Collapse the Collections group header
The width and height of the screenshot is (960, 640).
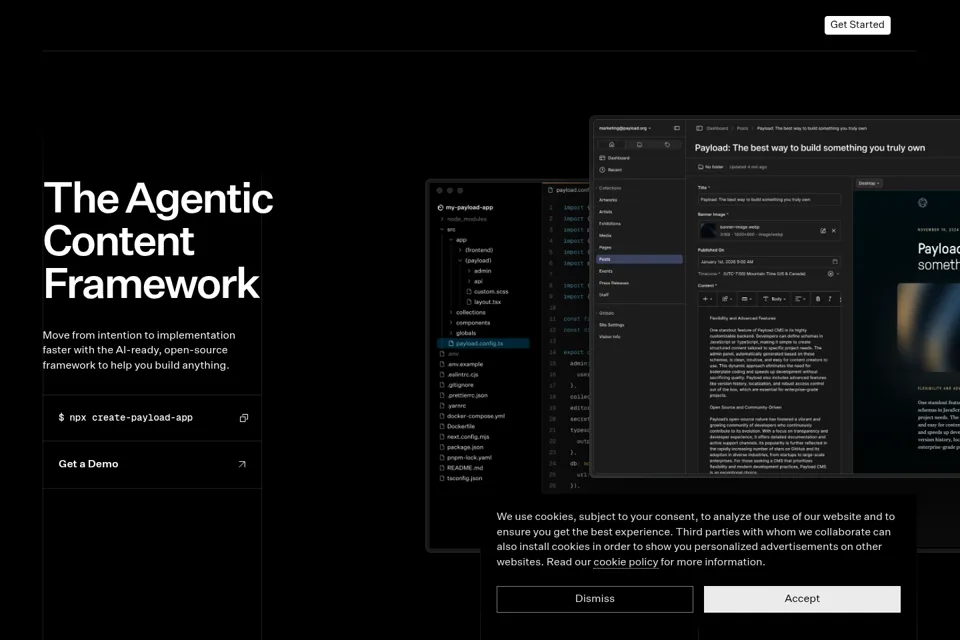click(x=609, y=188)
